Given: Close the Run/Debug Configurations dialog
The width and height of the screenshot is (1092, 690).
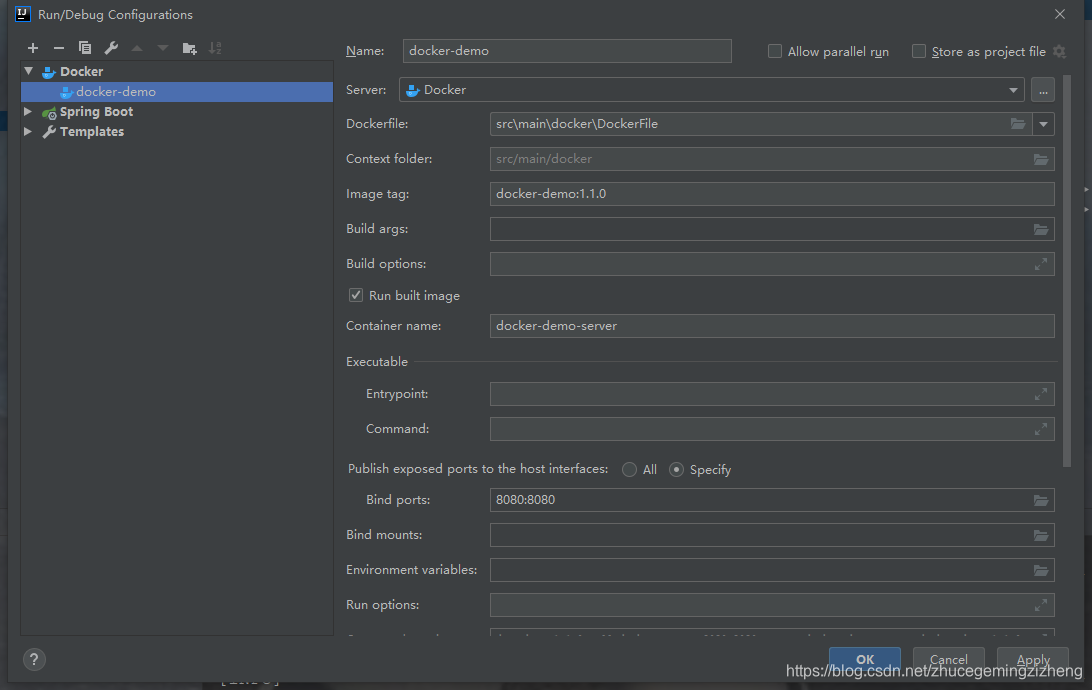Looking at the screenshot, I should (1060, 14).
